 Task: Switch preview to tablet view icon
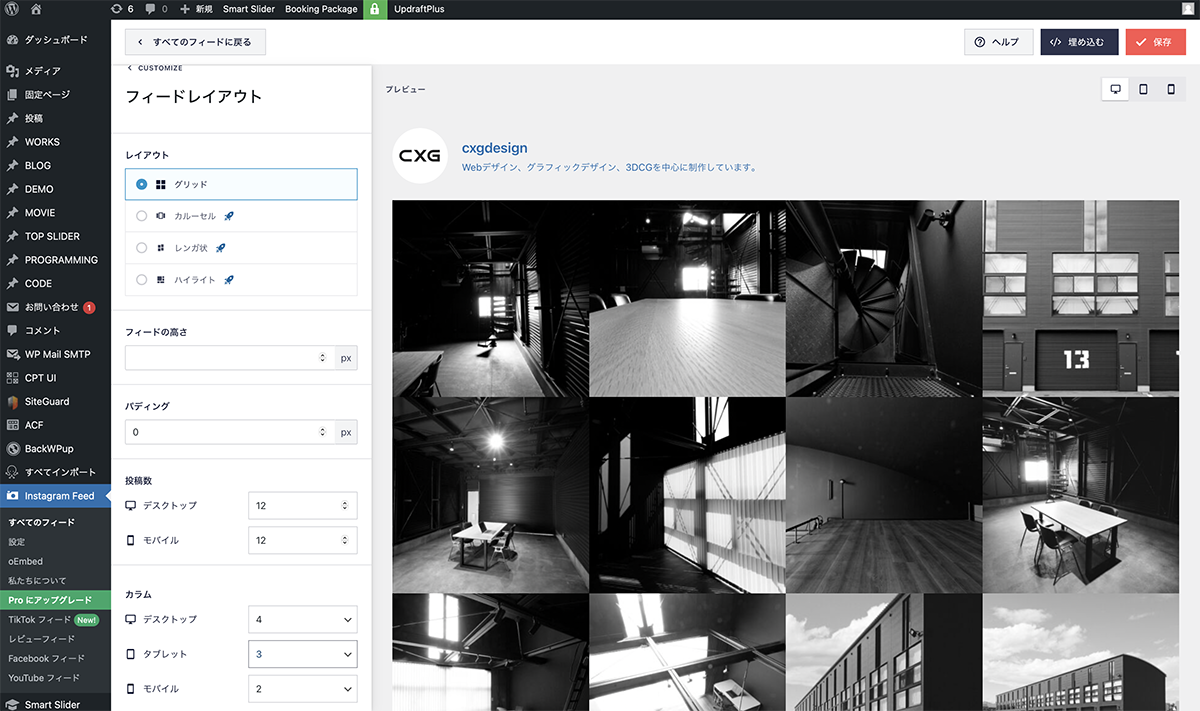click(x=1143, y=89)
